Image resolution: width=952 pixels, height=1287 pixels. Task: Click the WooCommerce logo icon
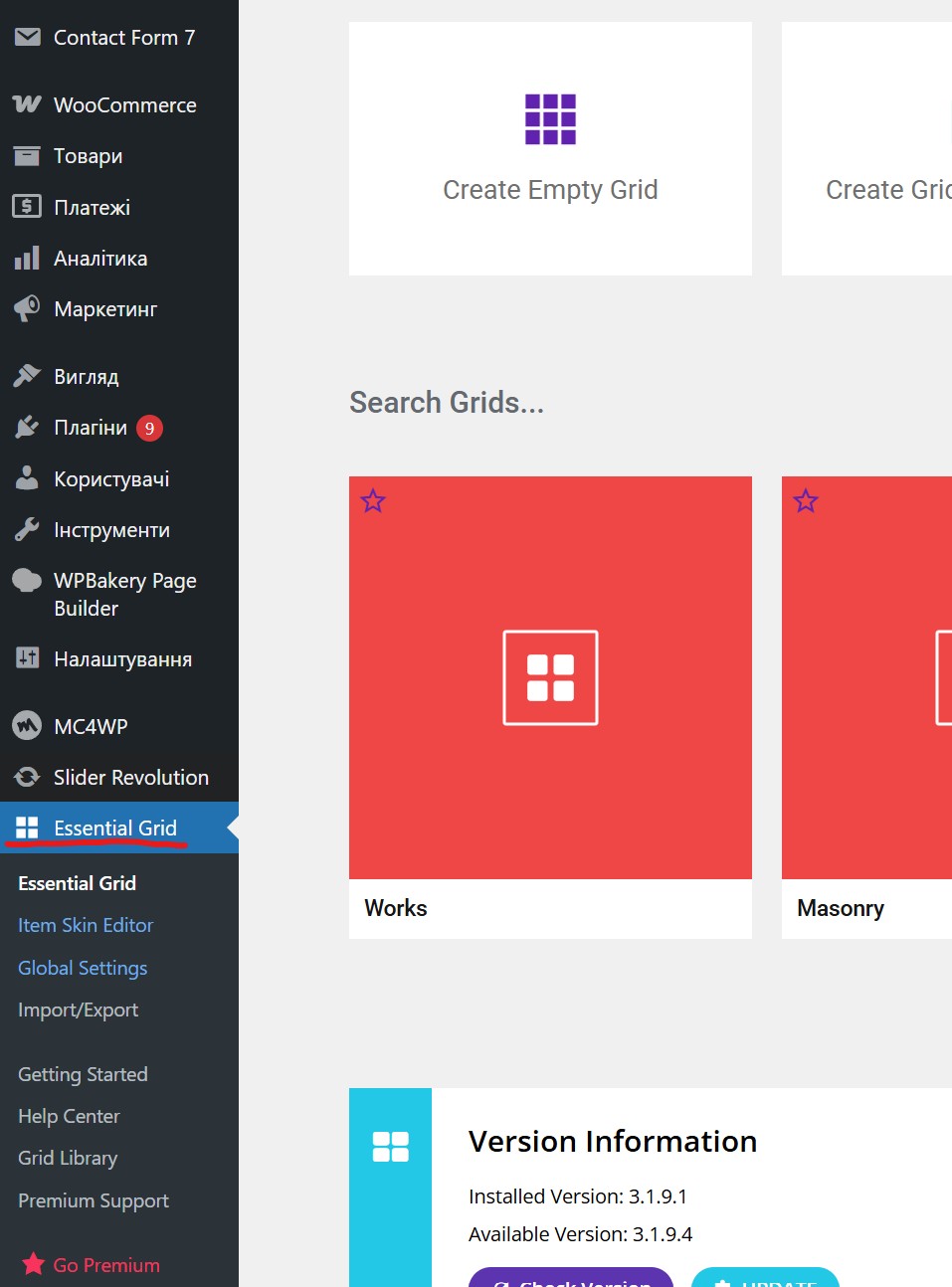click(x=27, y=104)
